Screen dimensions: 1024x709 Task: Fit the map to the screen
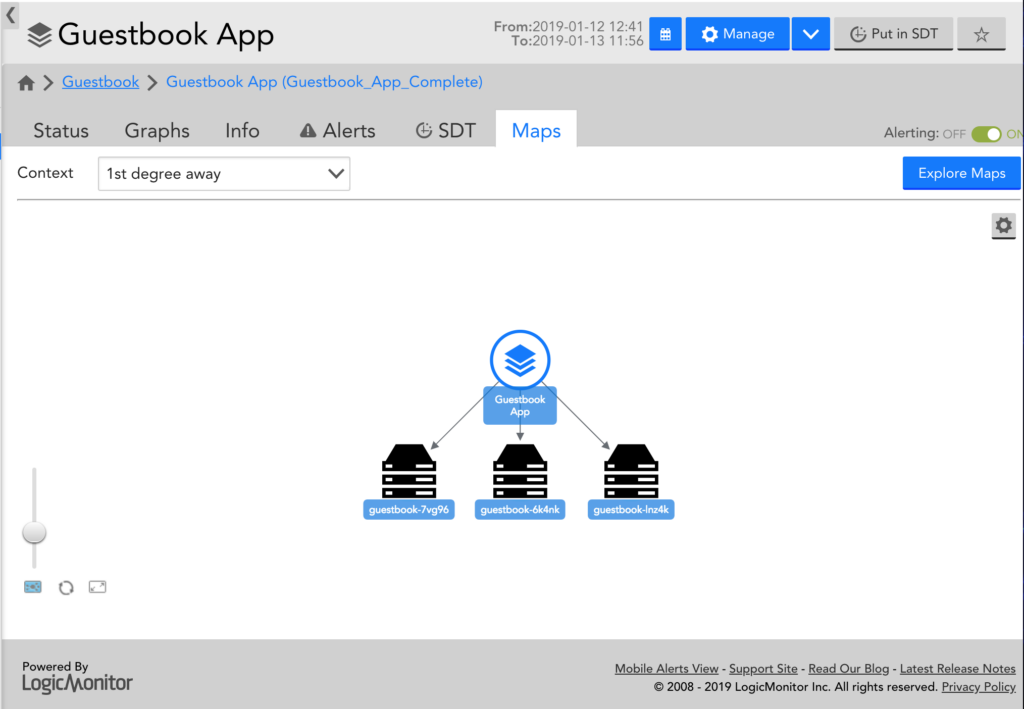pyautogui.click(x=97, y=587)
